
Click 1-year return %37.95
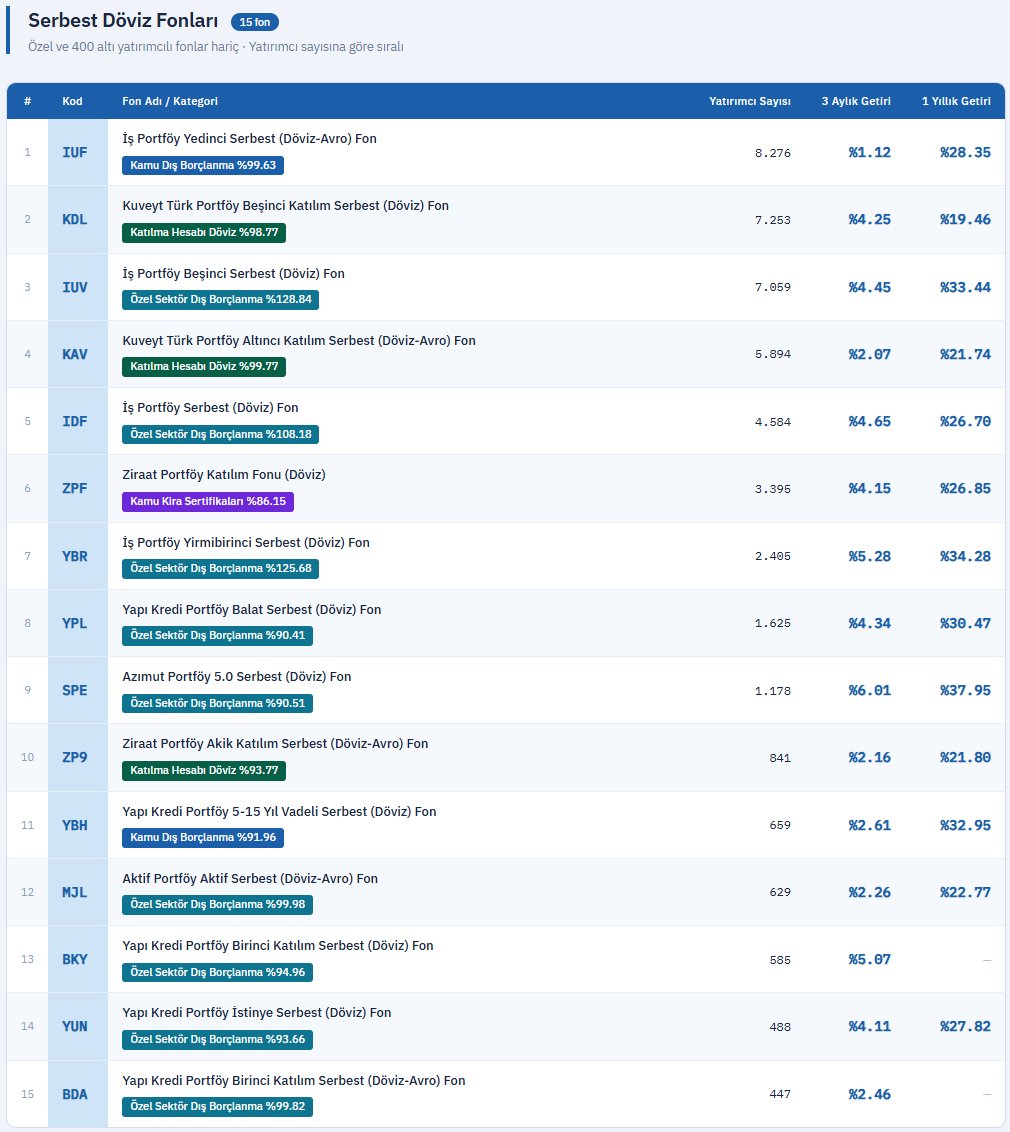click(965, 691)
